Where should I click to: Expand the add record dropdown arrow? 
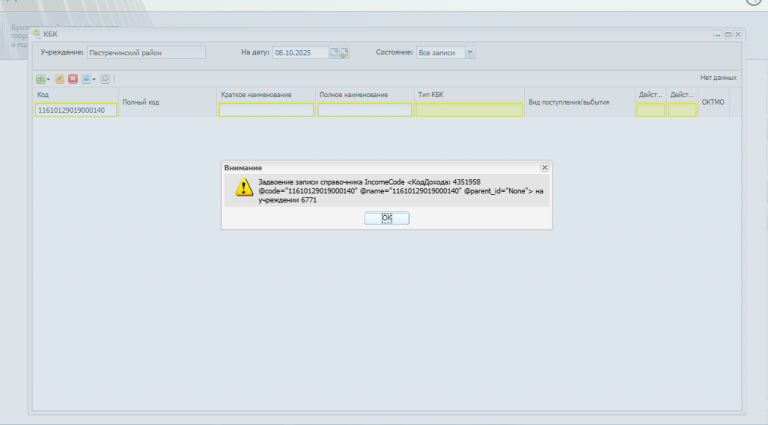48,79
